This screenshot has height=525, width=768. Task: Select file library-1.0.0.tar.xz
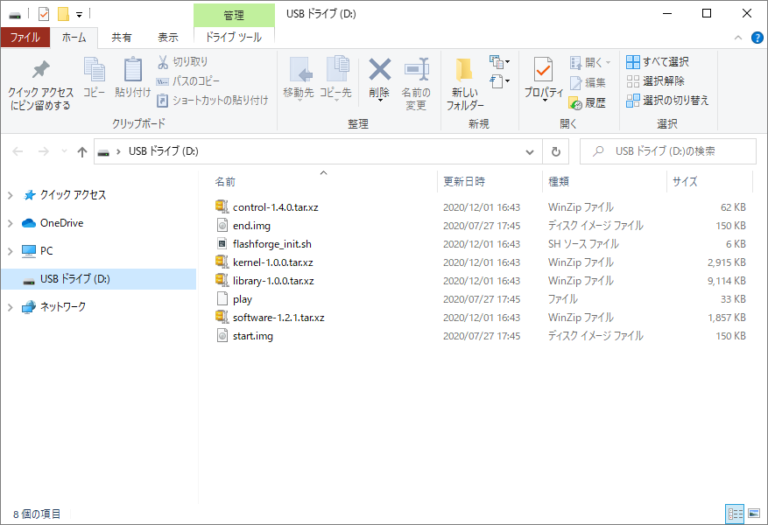[273, 281]
